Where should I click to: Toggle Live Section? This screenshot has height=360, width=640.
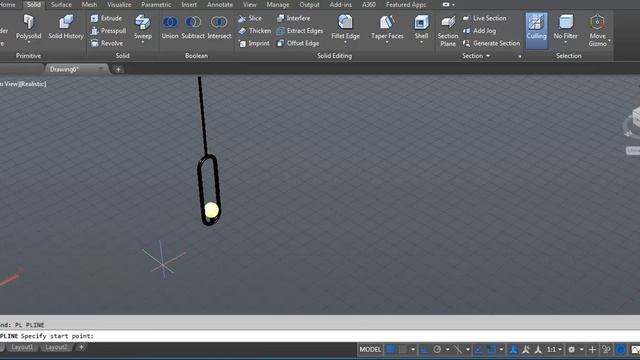(484, 18)
